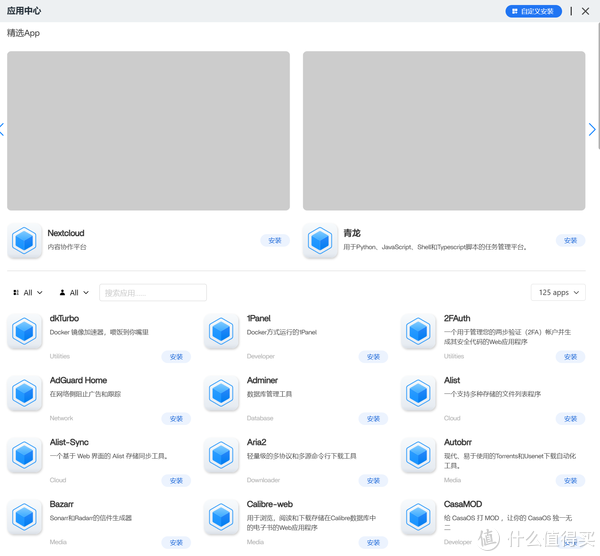Viewport: 600px width, 556px height.
Task: Install 2FAuth with its 安装 button
Action: (571, 357)
